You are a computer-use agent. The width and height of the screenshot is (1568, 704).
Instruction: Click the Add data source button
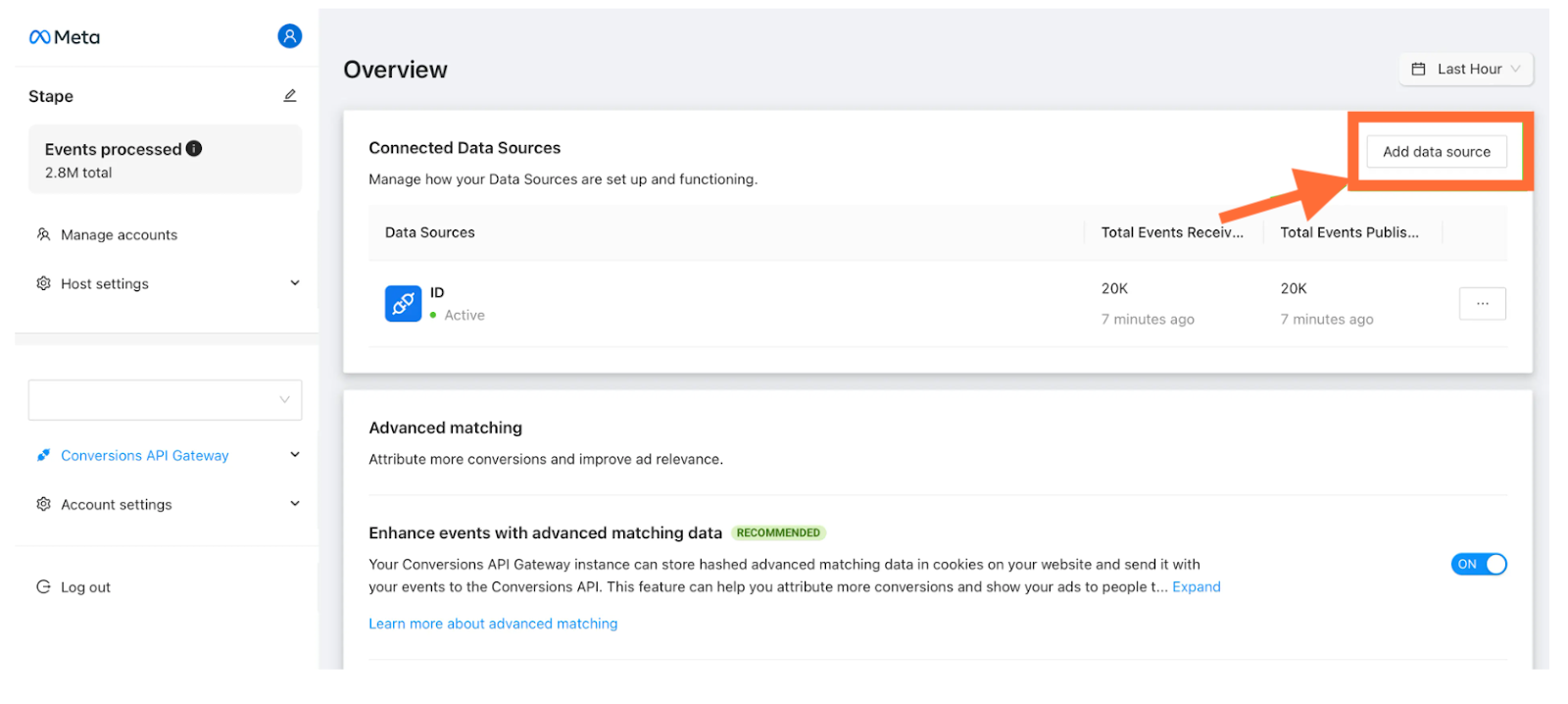(x=1437, y=152)
